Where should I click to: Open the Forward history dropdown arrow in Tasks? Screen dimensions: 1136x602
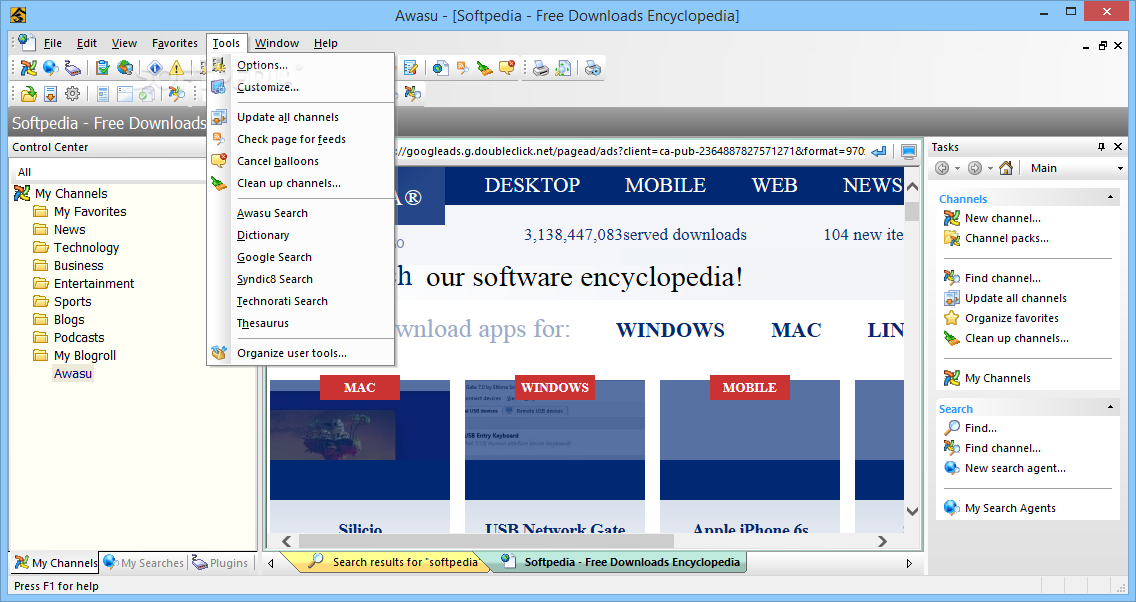coord(990,168)
